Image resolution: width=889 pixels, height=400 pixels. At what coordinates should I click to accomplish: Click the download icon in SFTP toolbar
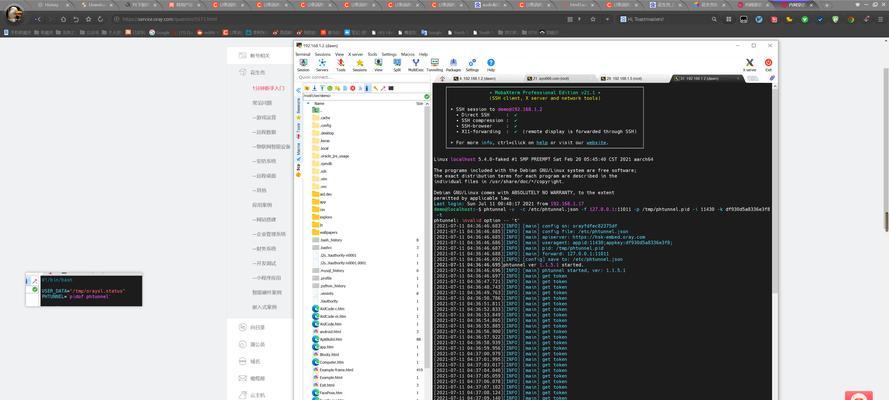tap(314, 88)
